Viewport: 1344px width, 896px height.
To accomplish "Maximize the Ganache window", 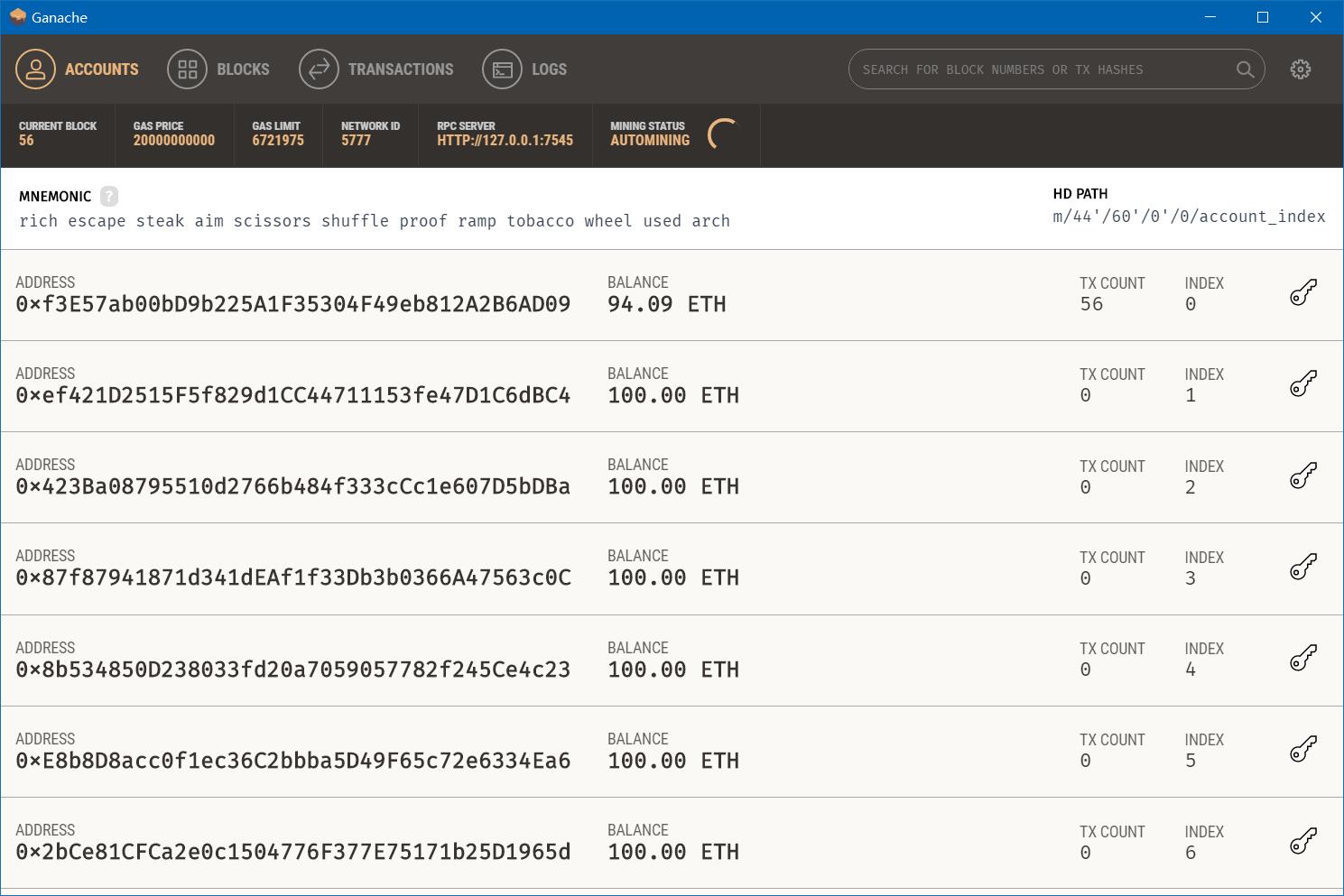I will pyautogui.click(x=1263, y=17).
